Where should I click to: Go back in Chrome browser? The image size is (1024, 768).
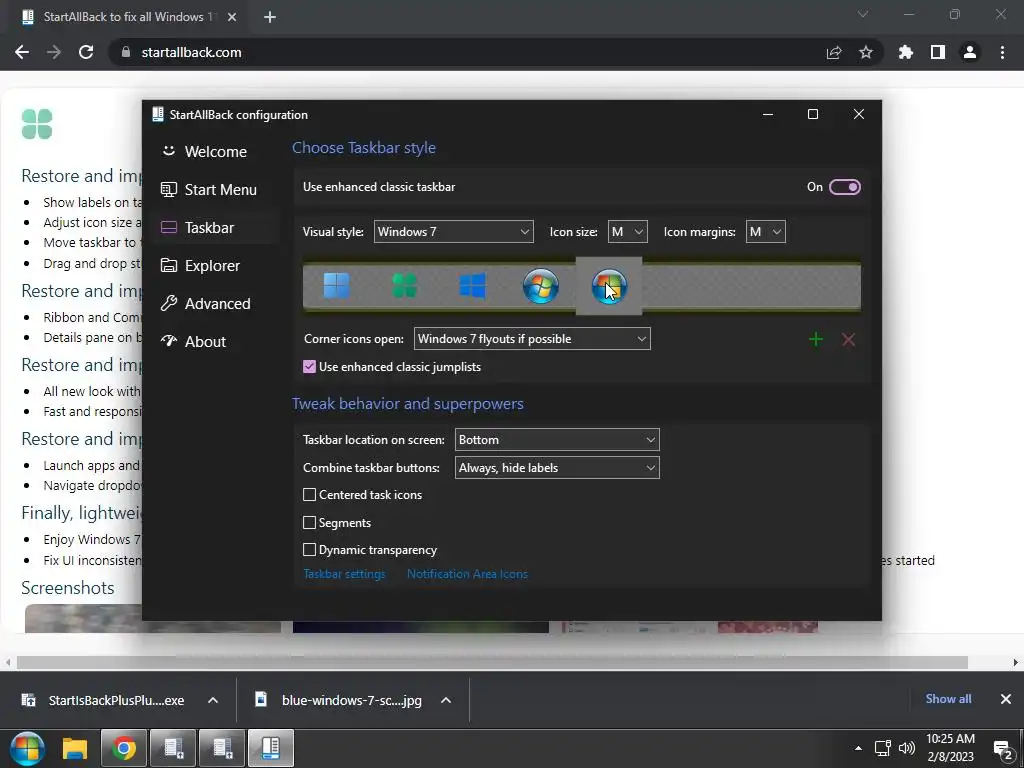pyautogui.click(x=22, y=52)
